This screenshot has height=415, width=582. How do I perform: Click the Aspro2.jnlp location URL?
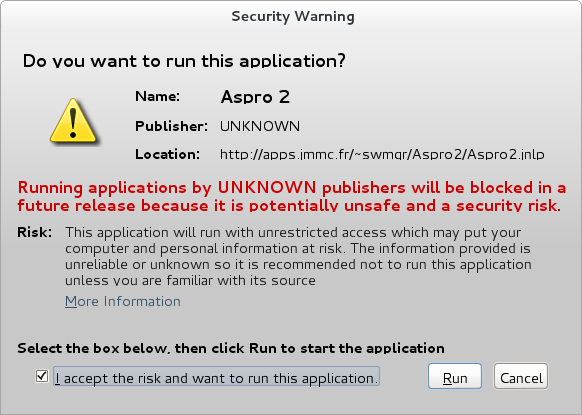pos(382,154)
